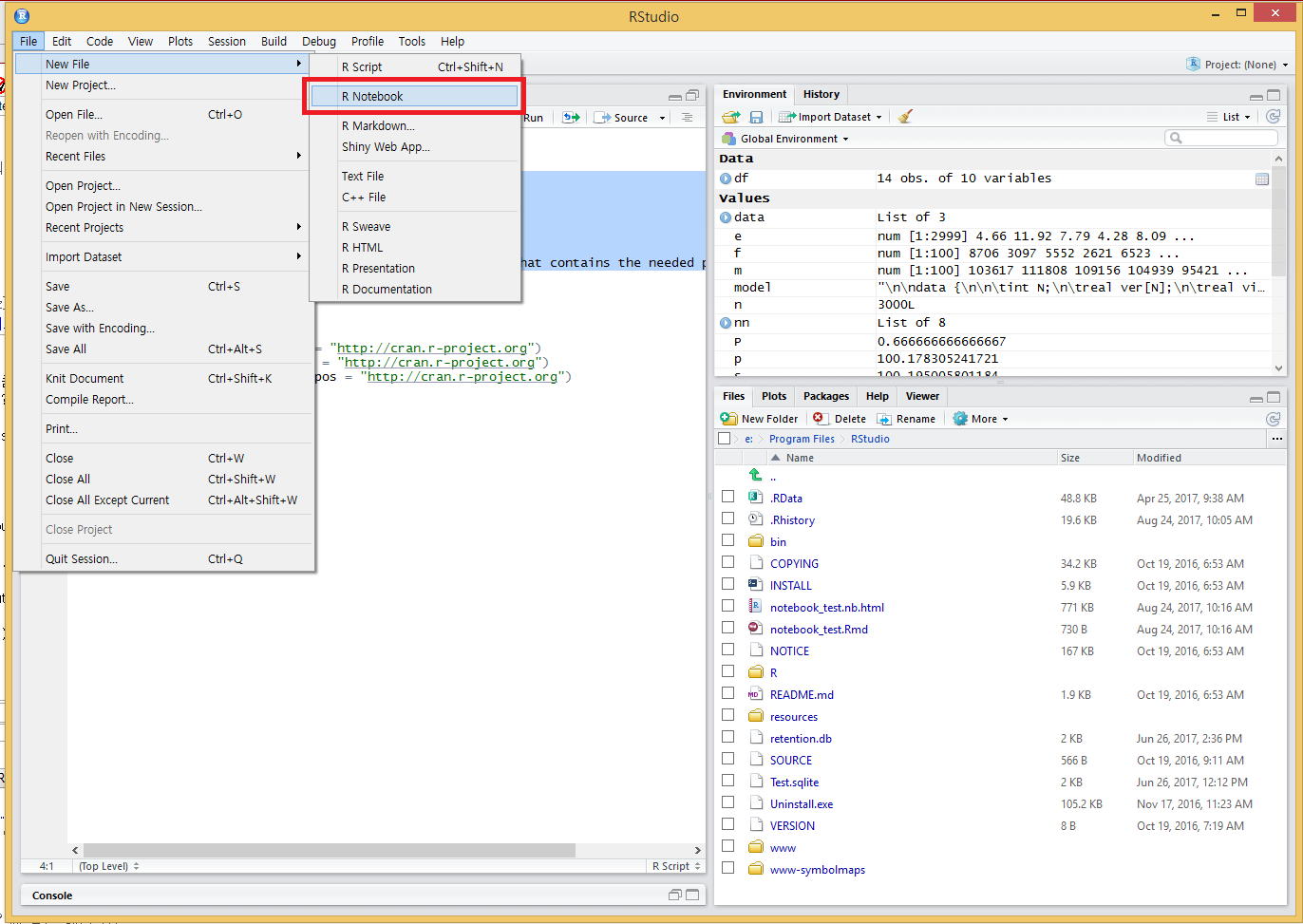Open the Source button dropdown arrow
The width and height of the screenshot is (1303, 924).
(x=663, y=119)
